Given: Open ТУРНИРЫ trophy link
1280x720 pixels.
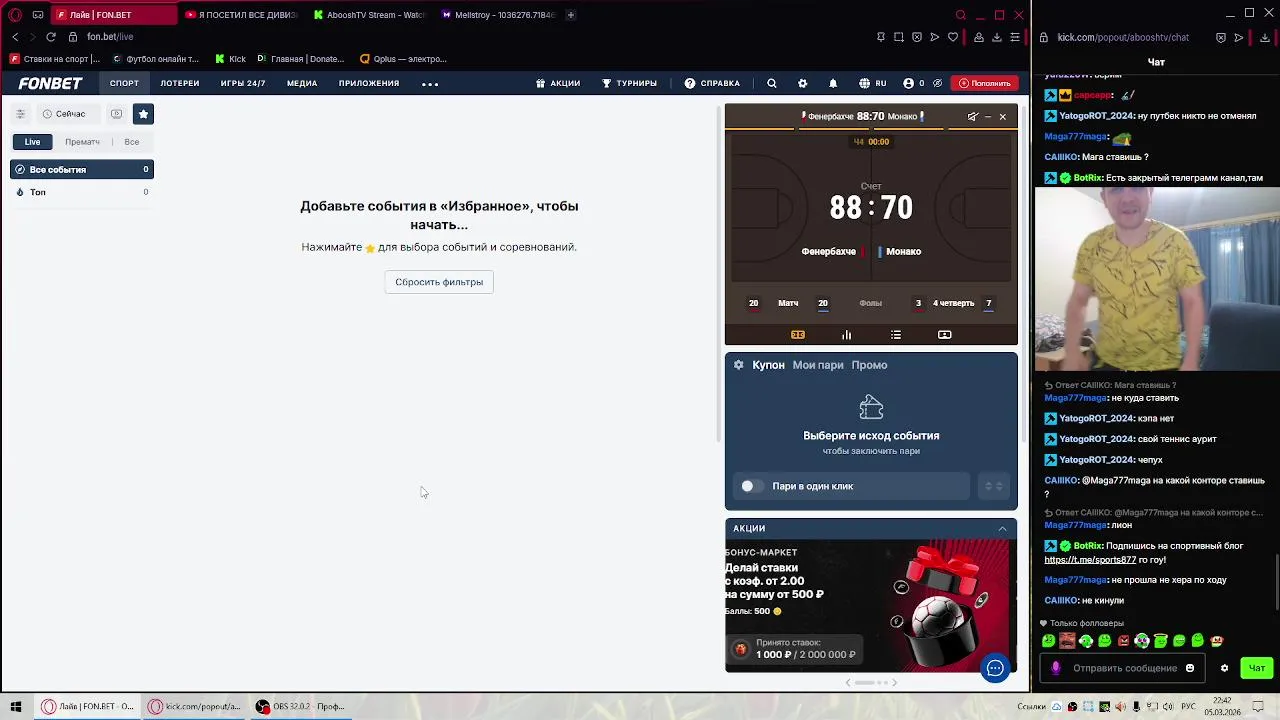Looking at the screenshot, I should click(x=629, y=83).
